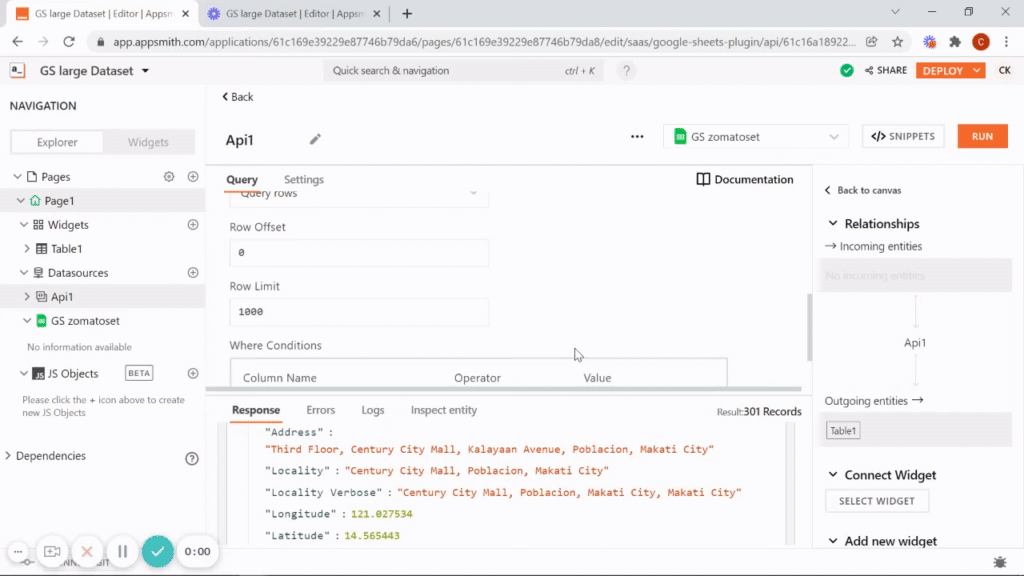
Task: Switch to the Widgets view toggle
Action: coord(148,142)
